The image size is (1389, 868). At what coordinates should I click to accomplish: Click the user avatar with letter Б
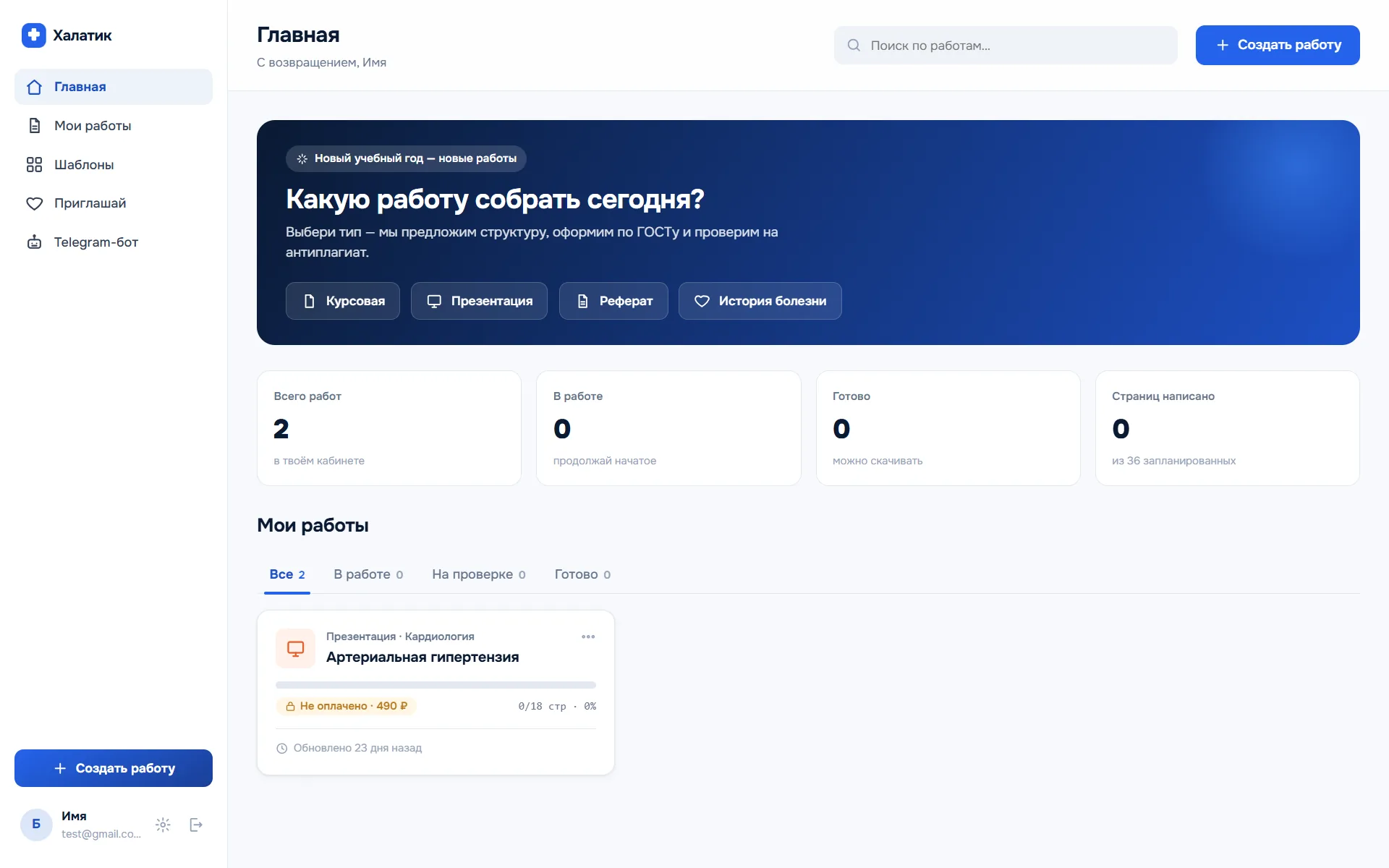(36, 825)
